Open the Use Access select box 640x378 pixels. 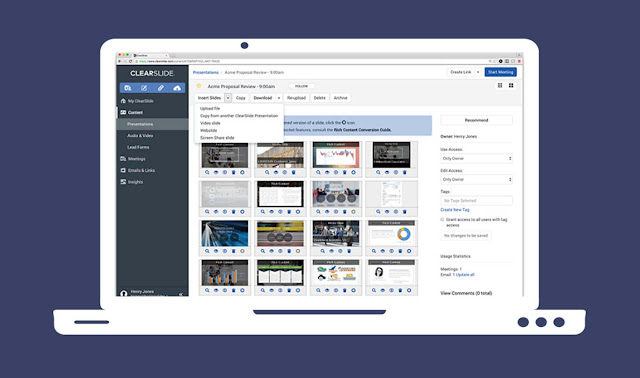[x=476, y=158]
